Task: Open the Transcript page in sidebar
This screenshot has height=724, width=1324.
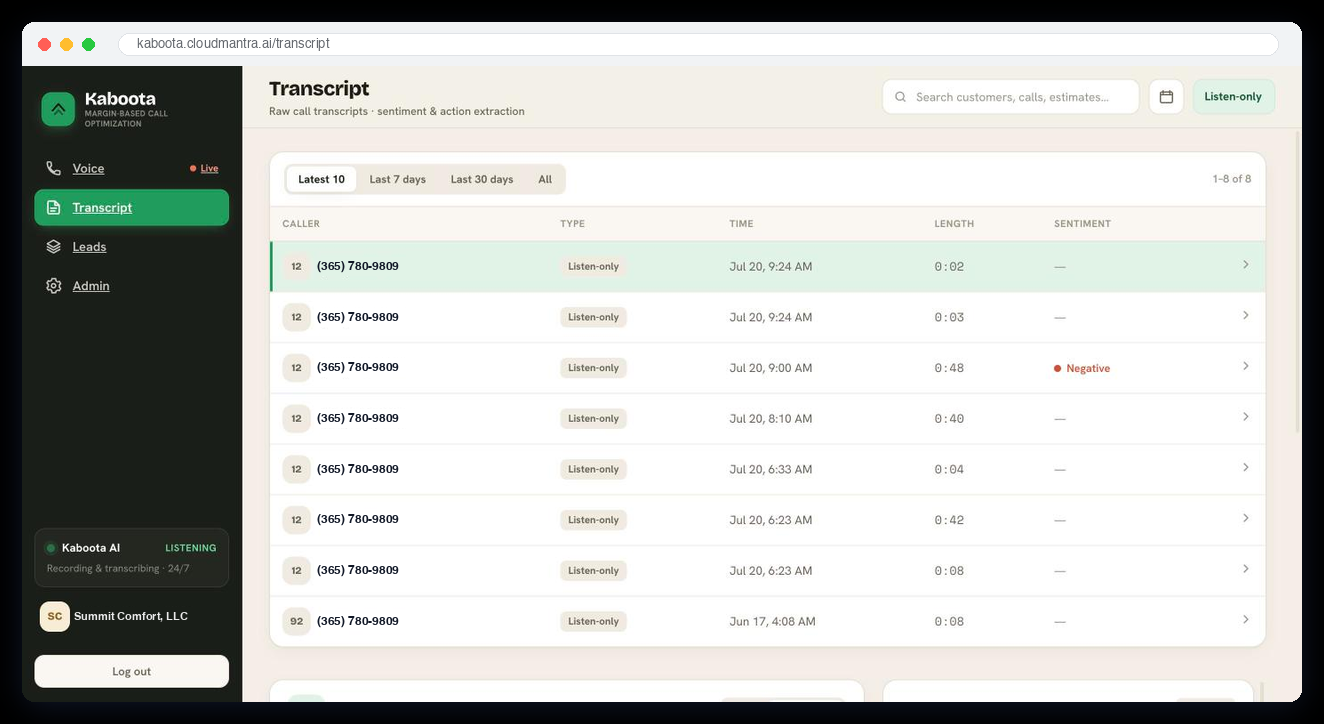Action: [x=131, y=207]
